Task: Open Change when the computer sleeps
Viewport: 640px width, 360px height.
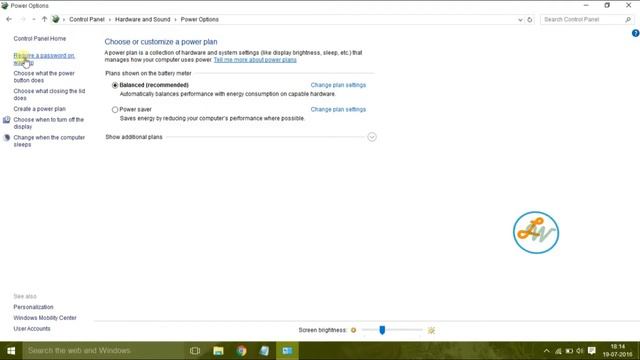Action: click(x=49, y=141)
